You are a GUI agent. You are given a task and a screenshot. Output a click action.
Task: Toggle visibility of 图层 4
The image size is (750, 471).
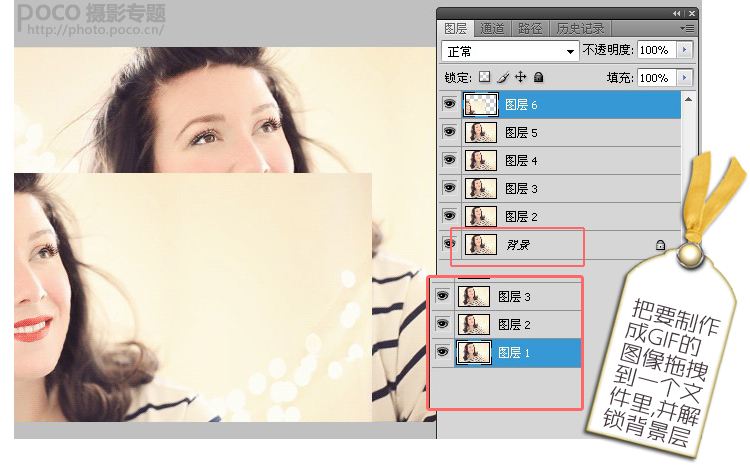(449, 160)
